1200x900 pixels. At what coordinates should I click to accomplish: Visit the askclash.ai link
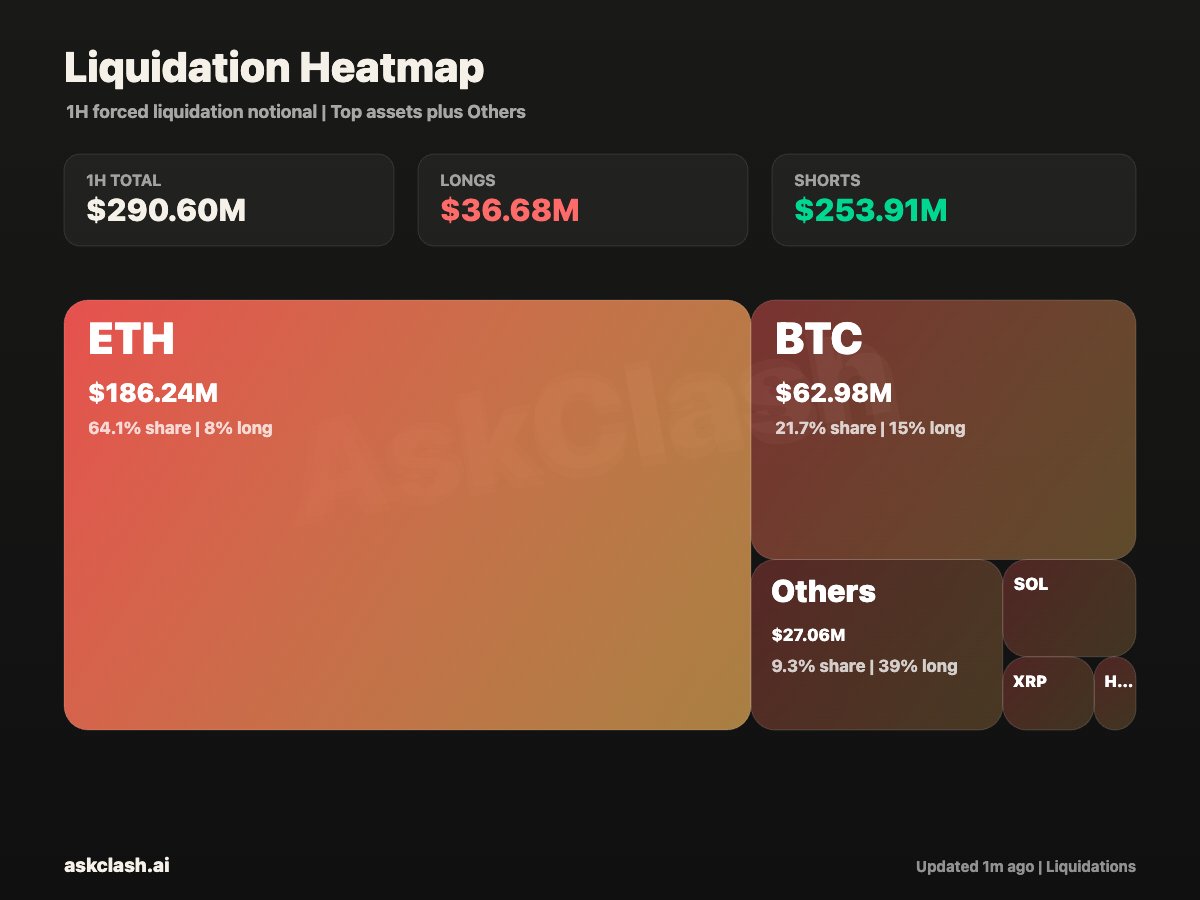click(x=117, y=866)
